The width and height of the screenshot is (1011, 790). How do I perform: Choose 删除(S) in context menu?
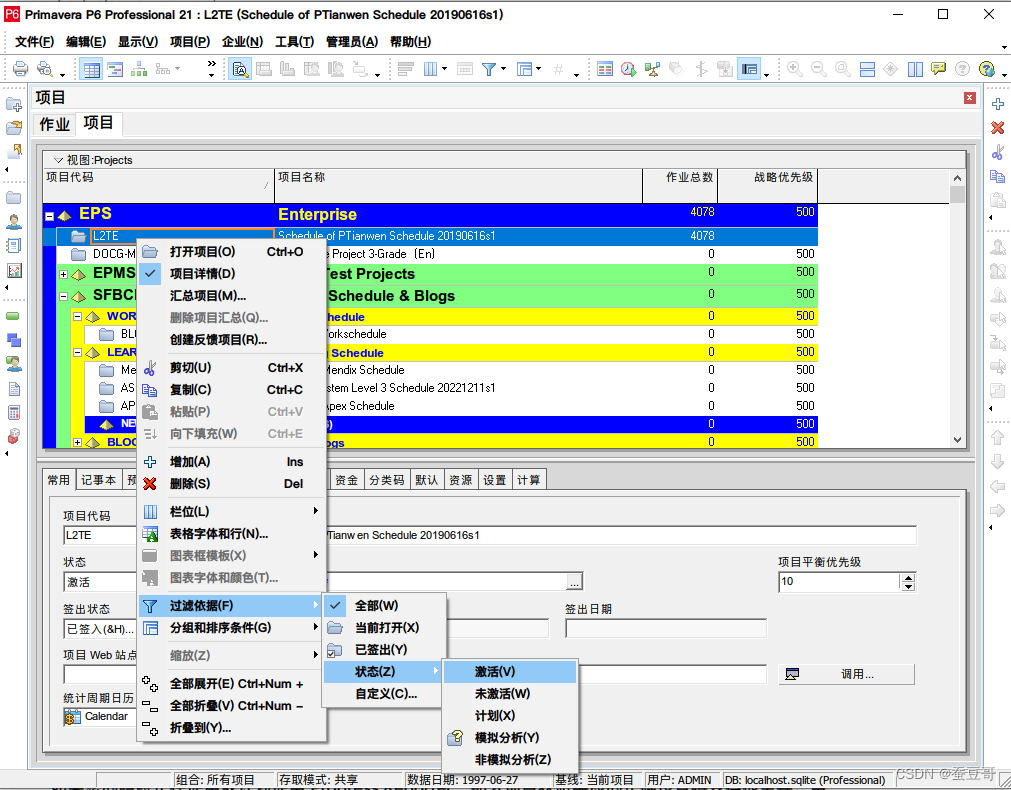232,484
